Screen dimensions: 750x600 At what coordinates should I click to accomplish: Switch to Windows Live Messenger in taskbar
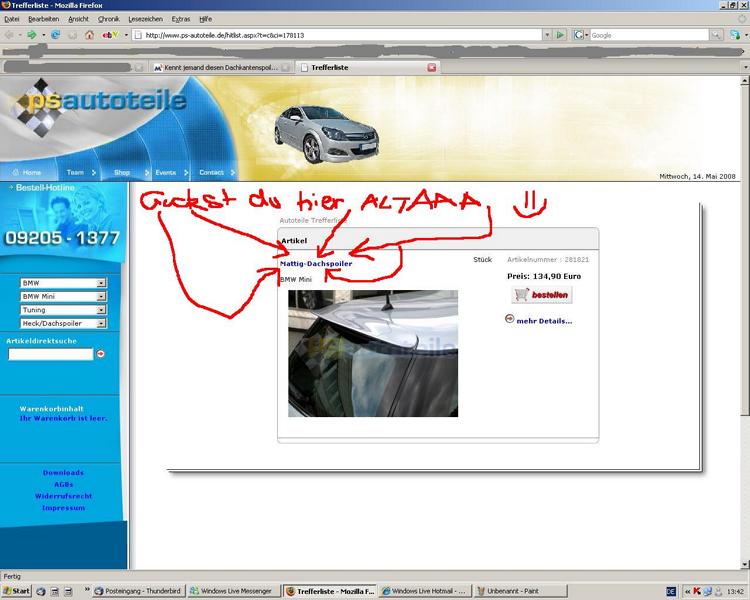pyautogui.click(x=234, y=591)
